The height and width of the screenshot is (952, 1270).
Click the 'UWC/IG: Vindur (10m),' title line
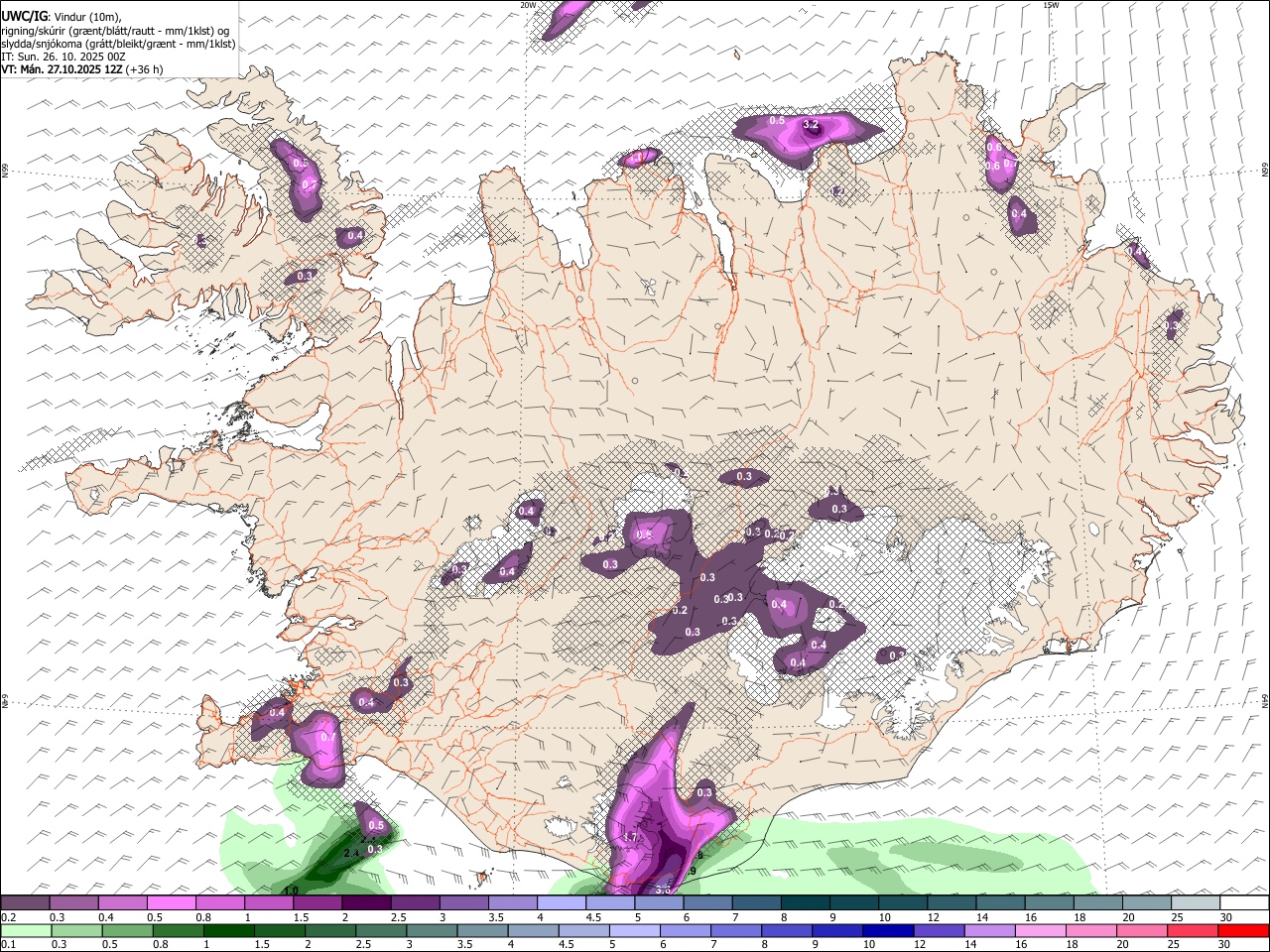tap(62, 17)
